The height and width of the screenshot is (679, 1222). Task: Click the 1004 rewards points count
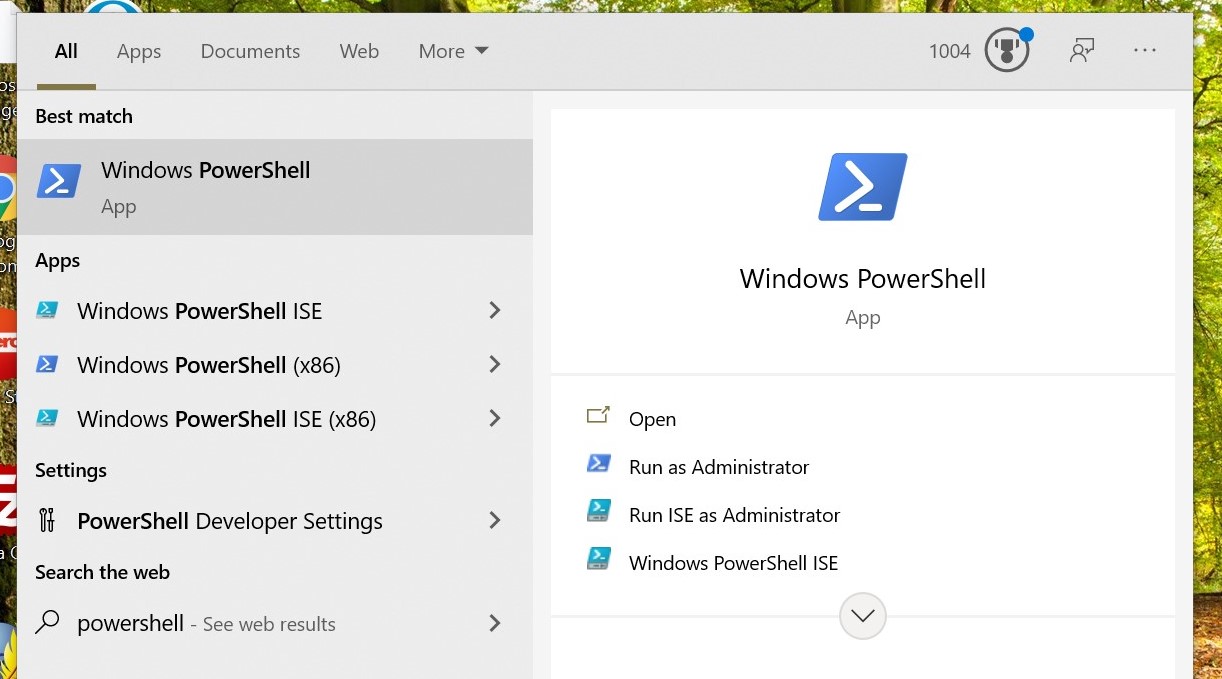pos(949,51)
